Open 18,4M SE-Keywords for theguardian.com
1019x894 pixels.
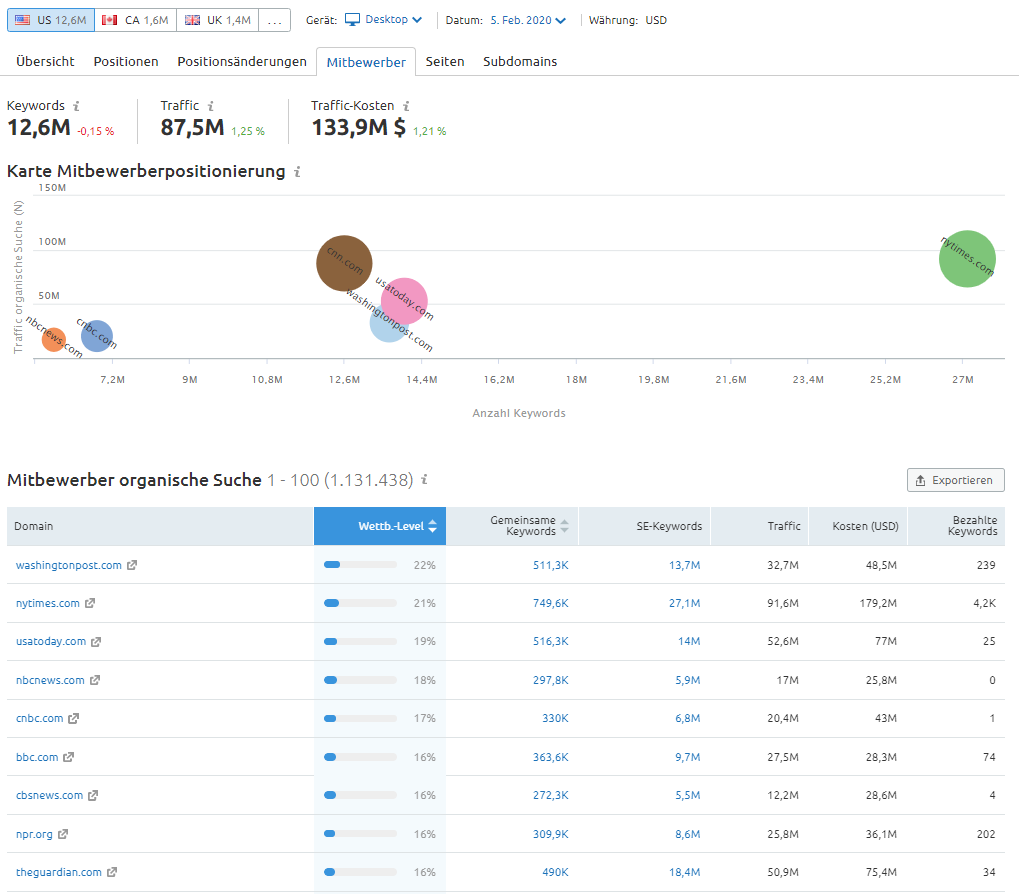pyautogui.click(x=684, y=872)
